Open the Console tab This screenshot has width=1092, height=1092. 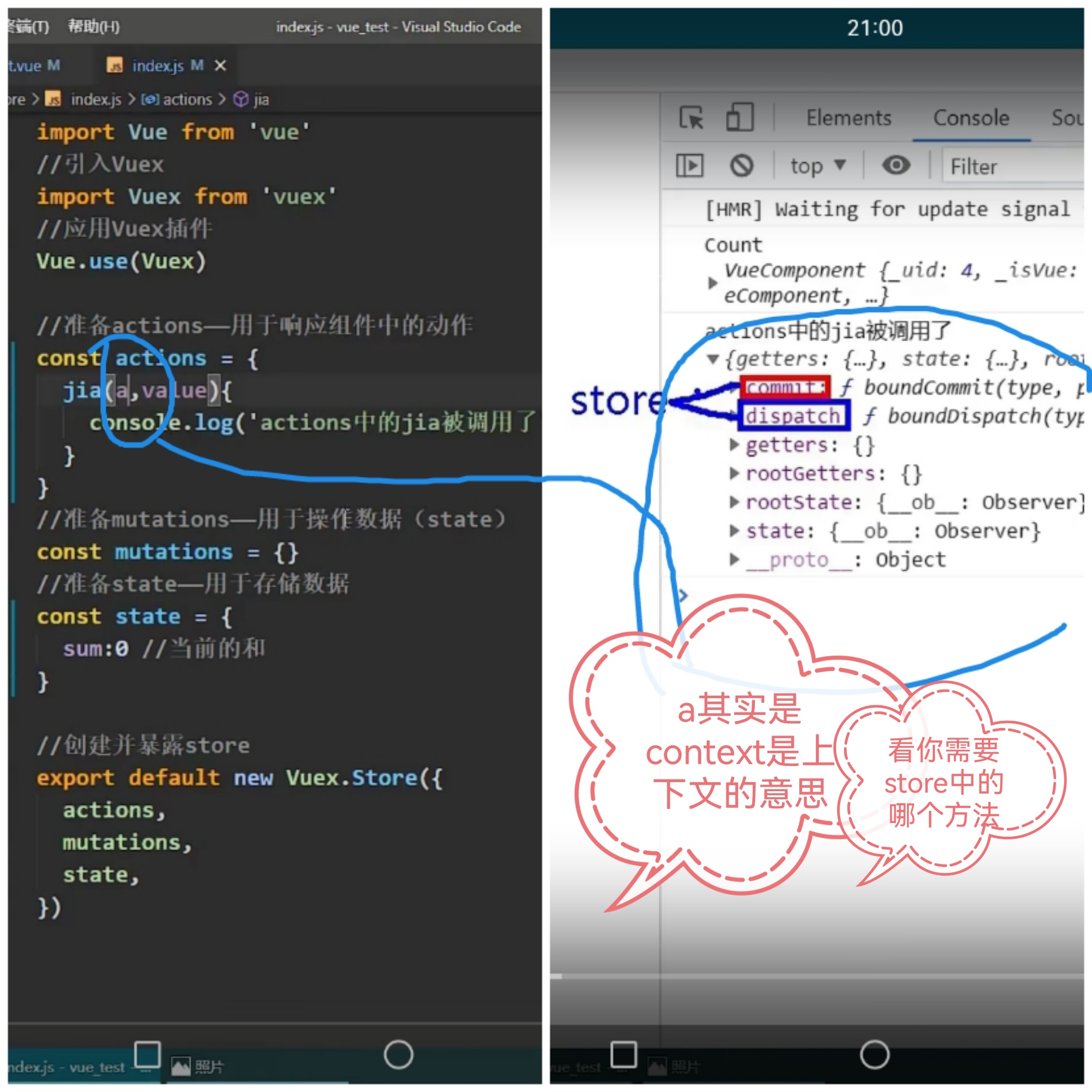pyautogui.click(x=971, y=118)
